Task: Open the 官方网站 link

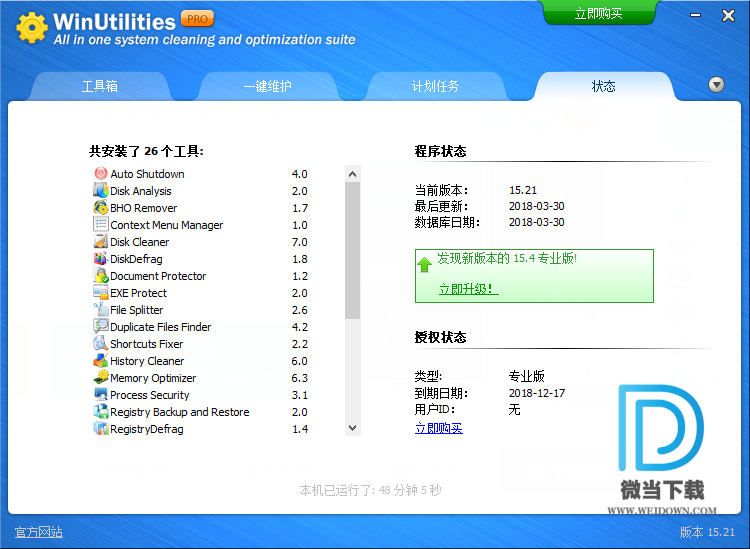Action: (x=39, y=532)
